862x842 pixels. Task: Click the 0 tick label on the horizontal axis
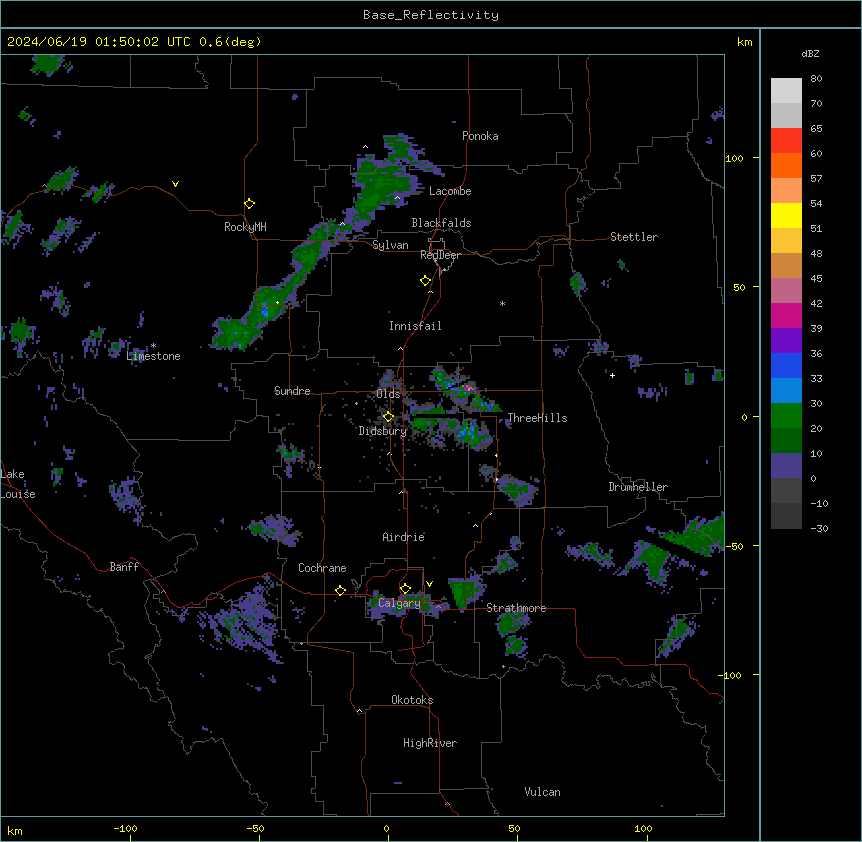(386, 828)
